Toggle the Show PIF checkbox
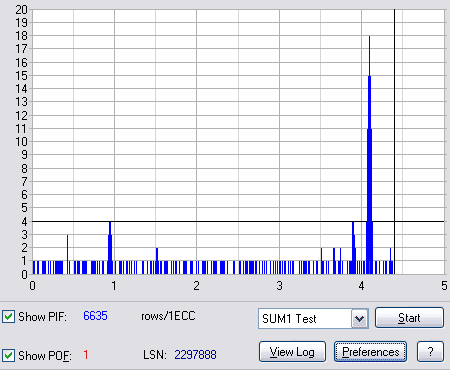 click(x=9, y=316)
